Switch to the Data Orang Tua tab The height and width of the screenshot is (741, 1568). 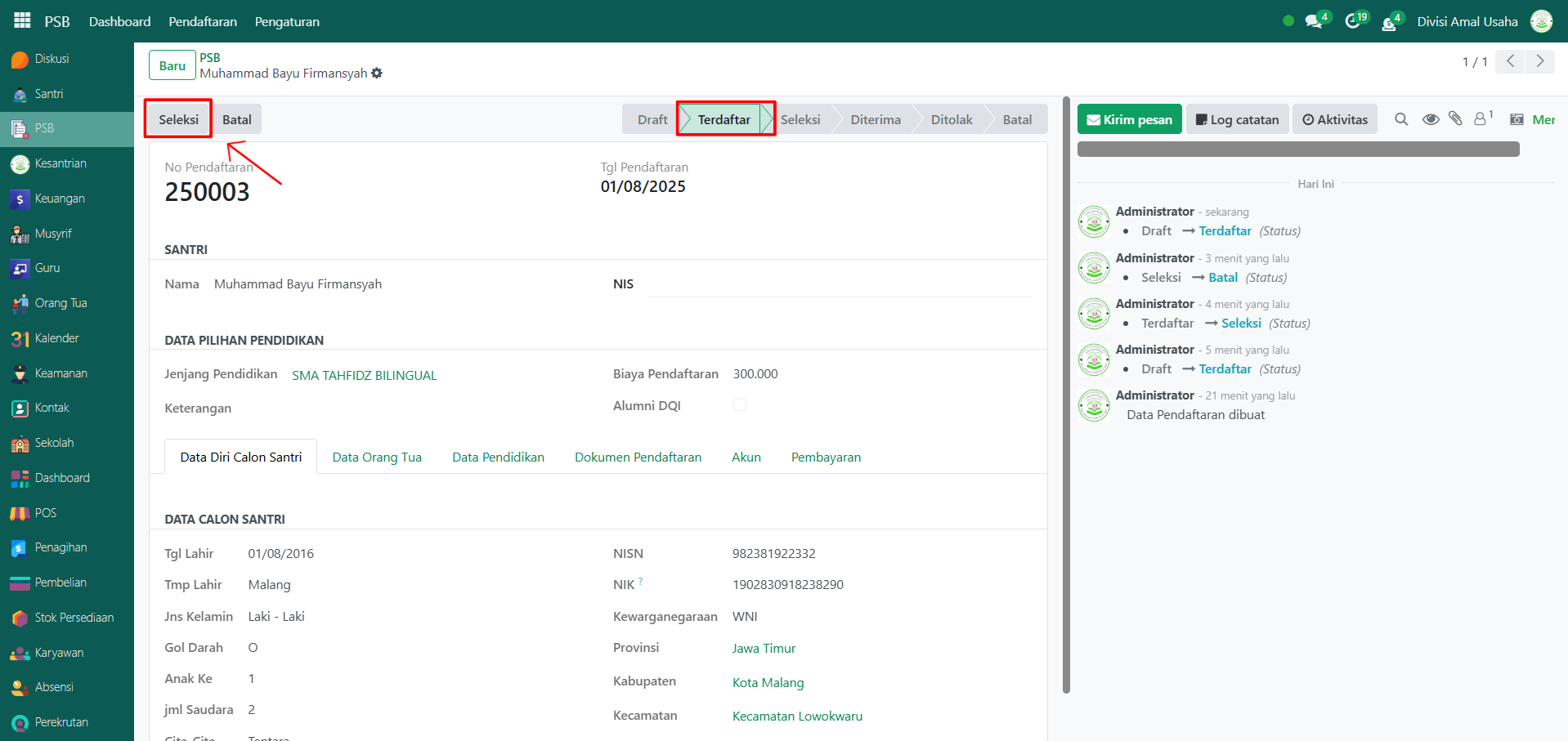(x=377, y=458)
